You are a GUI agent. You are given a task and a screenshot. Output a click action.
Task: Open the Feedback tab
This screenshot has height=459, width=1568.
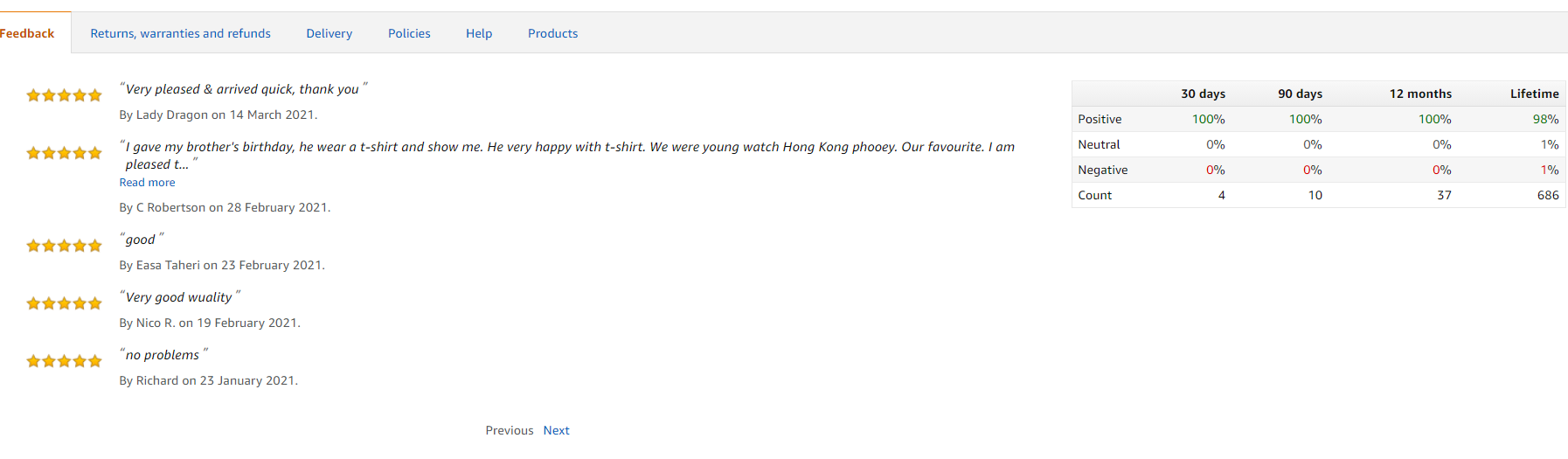26,33
